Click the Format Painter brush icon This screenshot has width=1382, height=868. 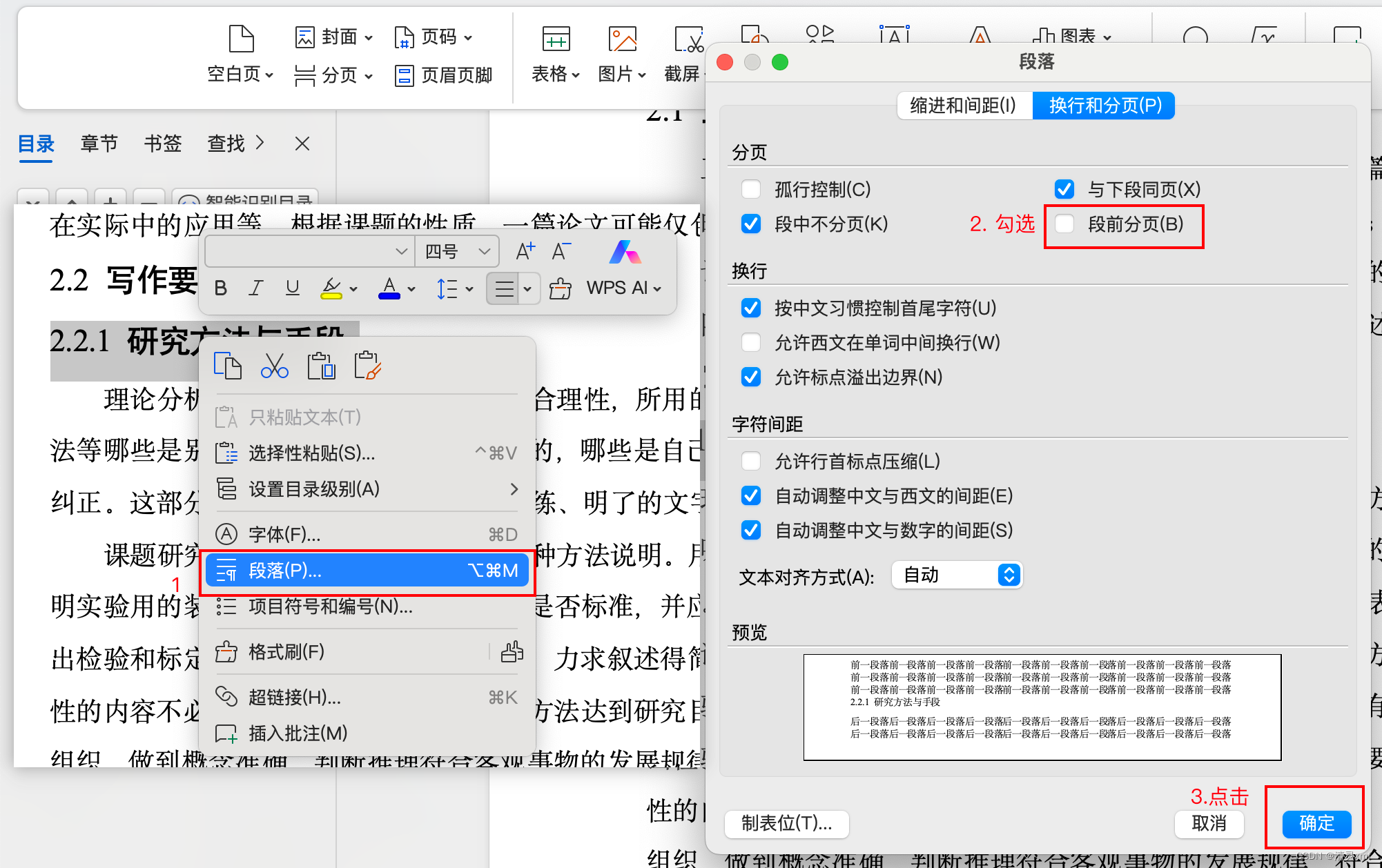(560, 288)
